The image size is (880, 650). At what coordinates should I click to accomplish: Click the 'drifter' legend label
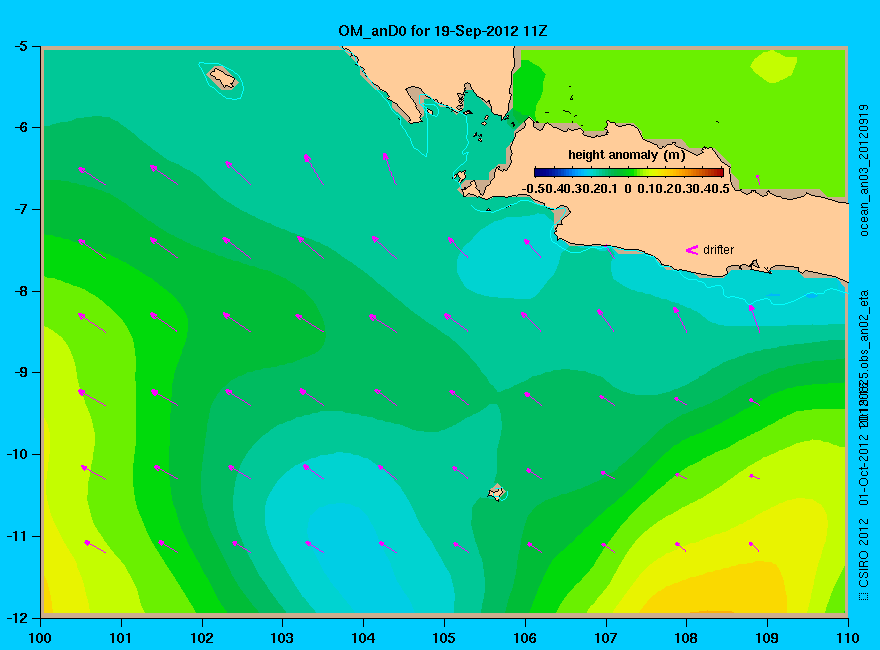click(x=718, y=250)
